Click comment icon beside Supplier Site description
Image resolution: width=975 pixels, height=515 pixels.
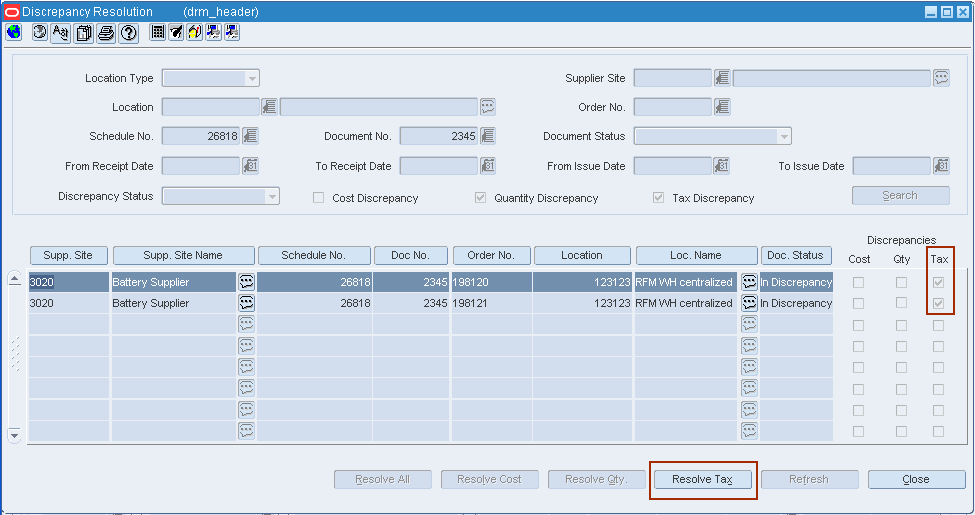coord(941,78)
